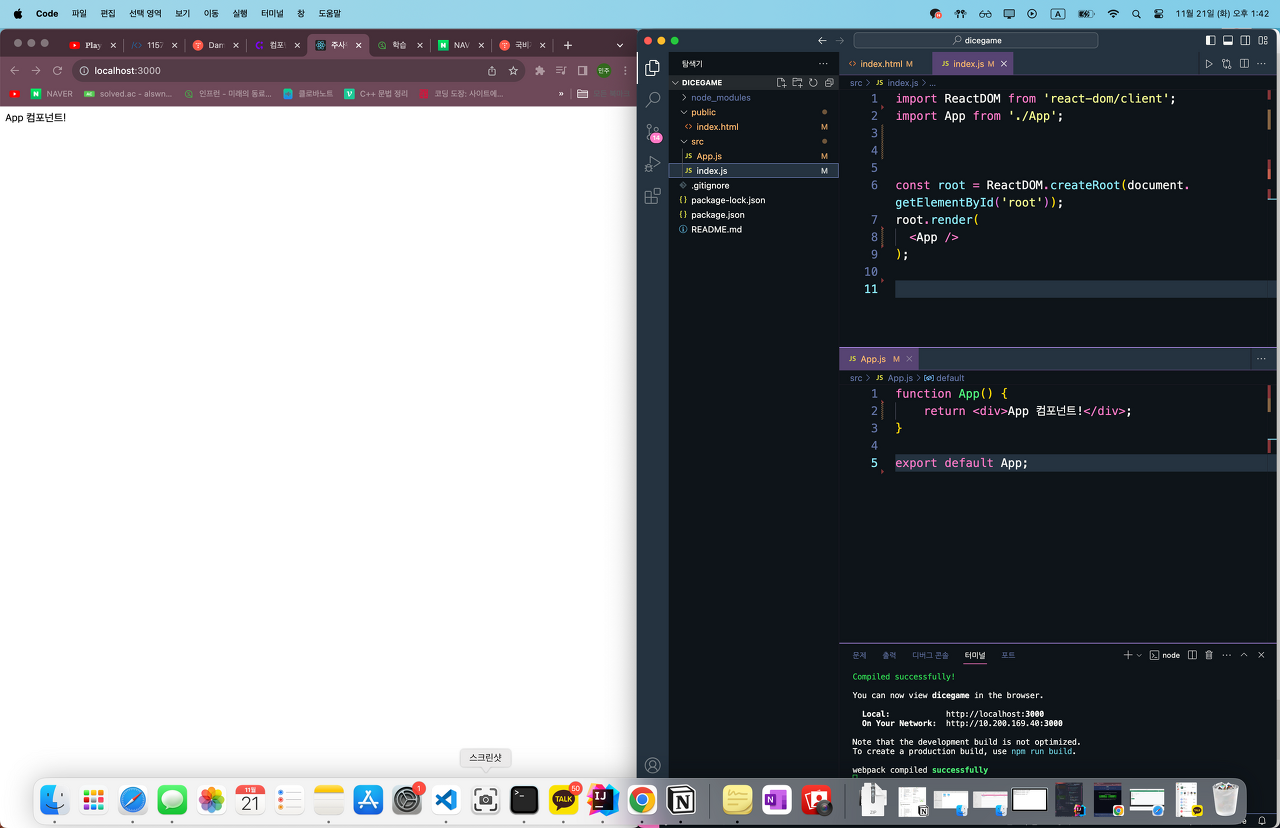Split the index.js editor to the right

[x=1244, y=64]
